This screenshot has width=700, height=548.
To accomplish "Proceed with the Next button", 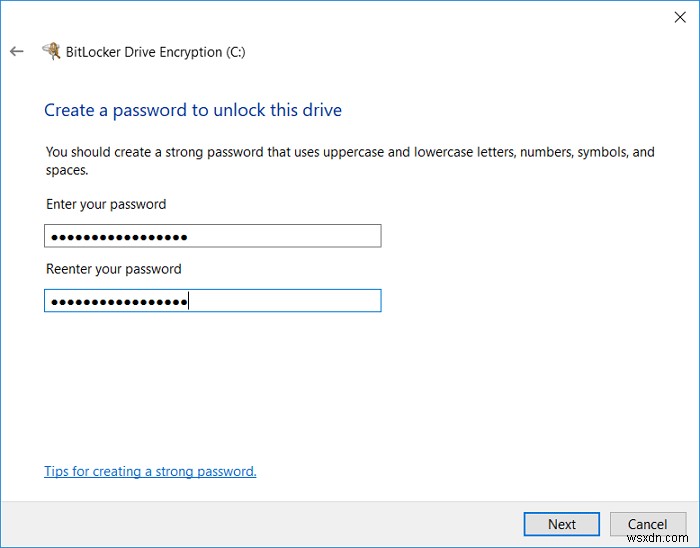I will pos(562,524).
